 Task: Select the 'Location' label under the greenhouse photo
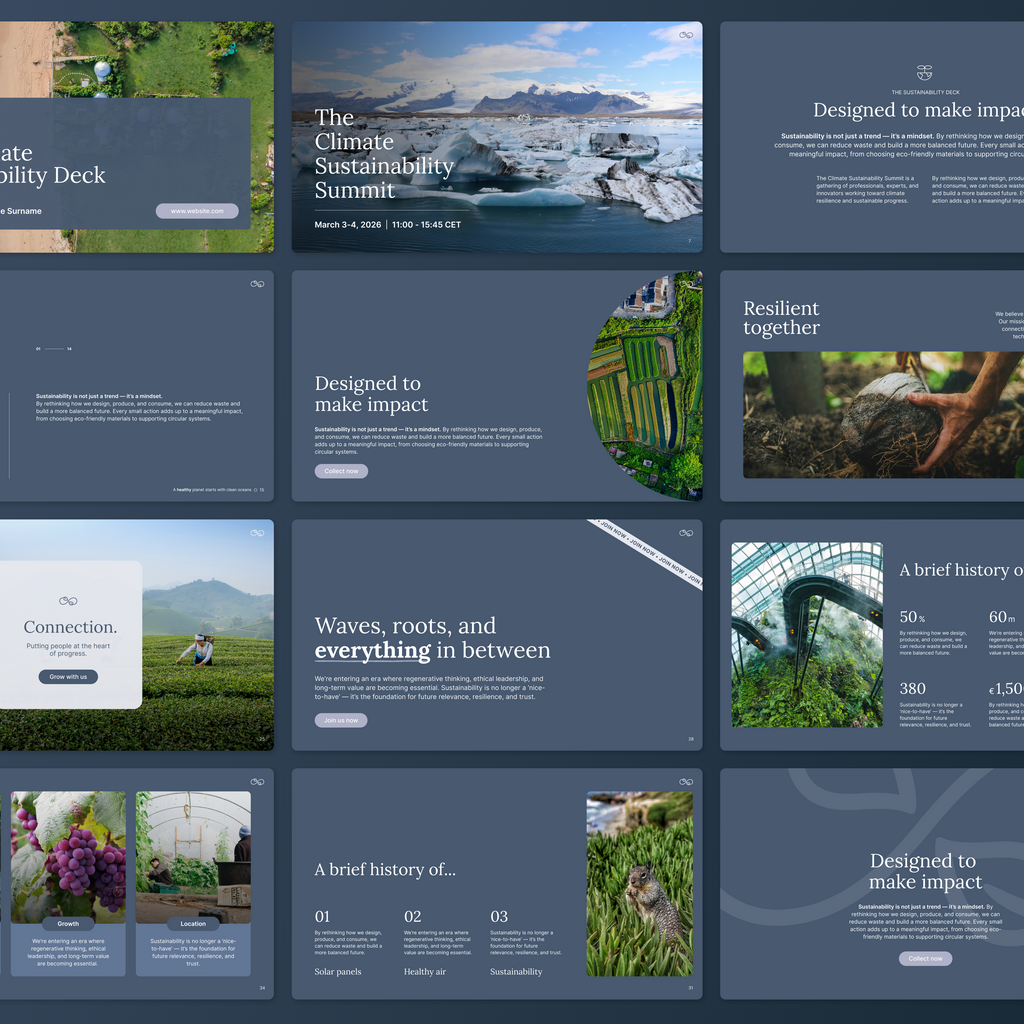pyautogui.click(x=193, y=924)
